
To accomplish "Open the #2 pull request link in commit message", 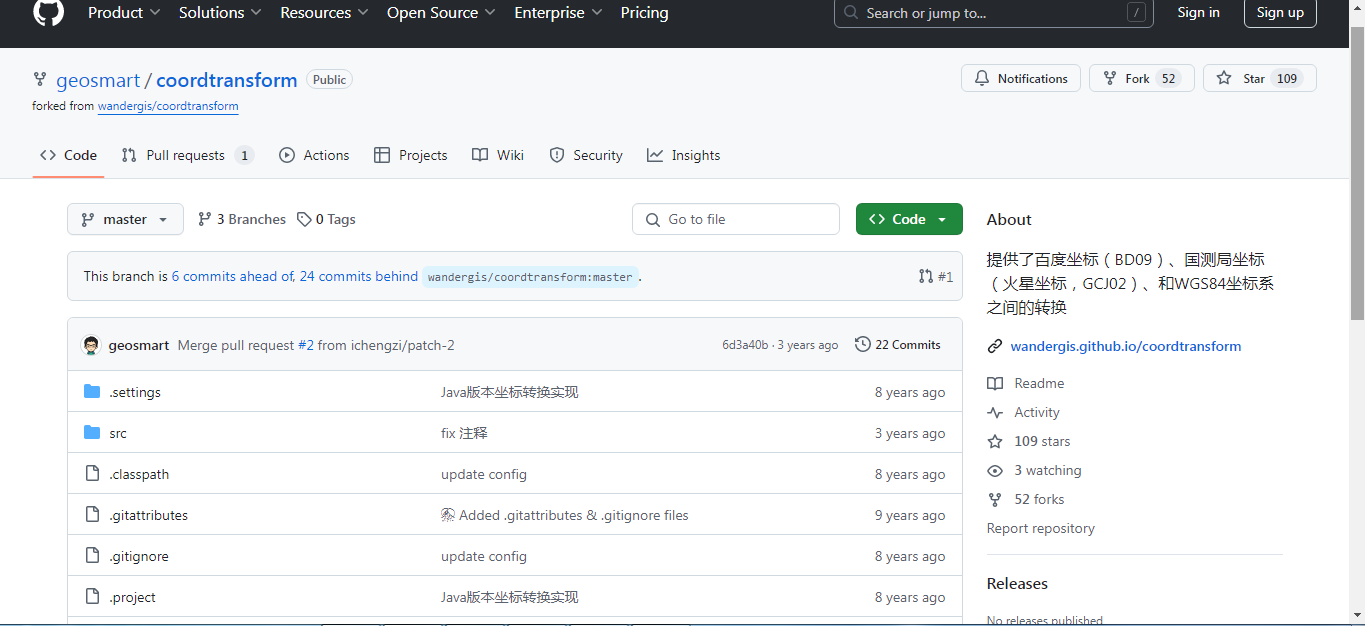I will click(x=306, y=345).
